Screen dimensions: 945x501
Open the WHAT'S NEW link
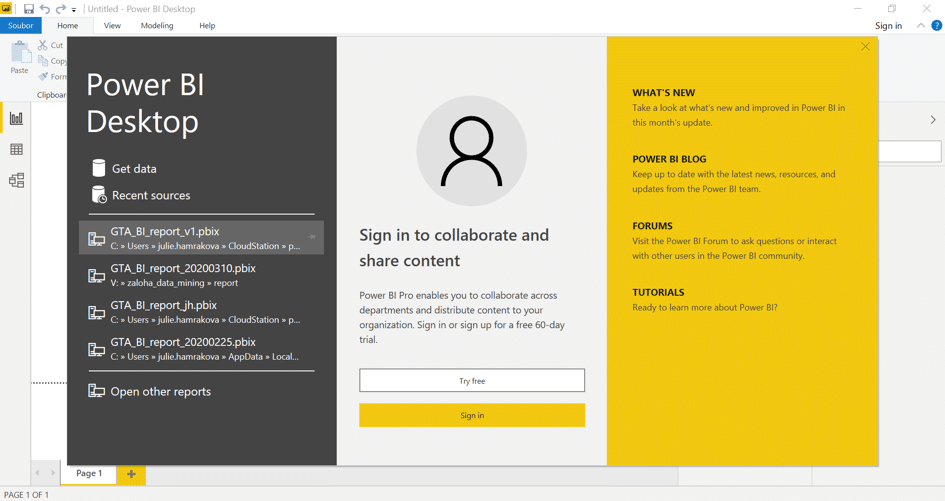click(664, 93)
